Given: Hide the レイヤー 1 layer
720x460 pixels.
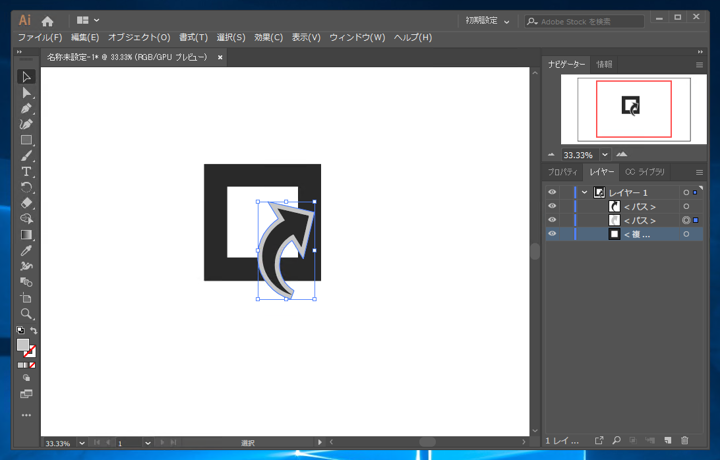Looking at the screenshot, I should pyautogui.click(x=552, y=192).
